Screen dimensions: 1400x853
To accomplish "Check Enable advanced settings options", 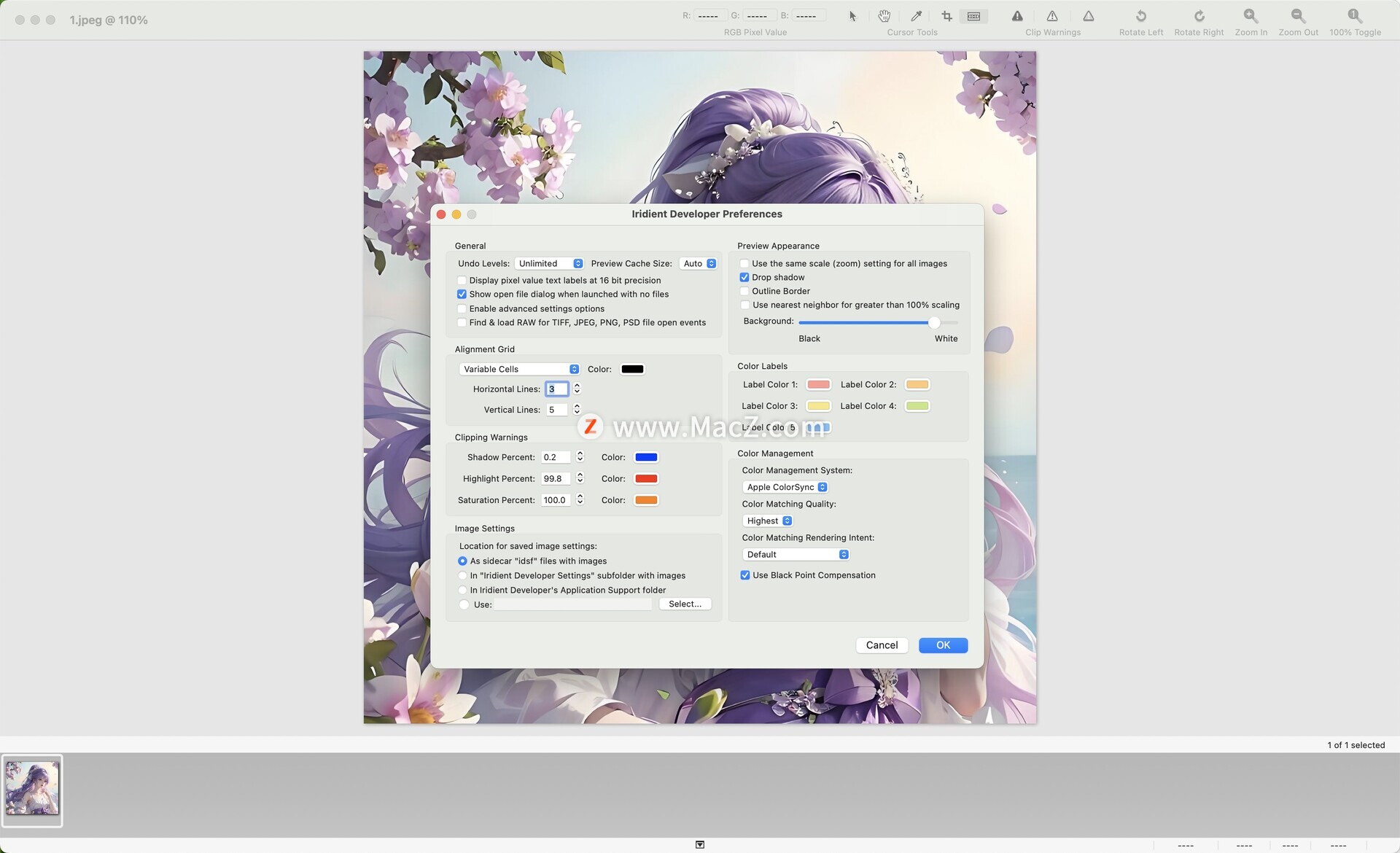I will point(462,309).
